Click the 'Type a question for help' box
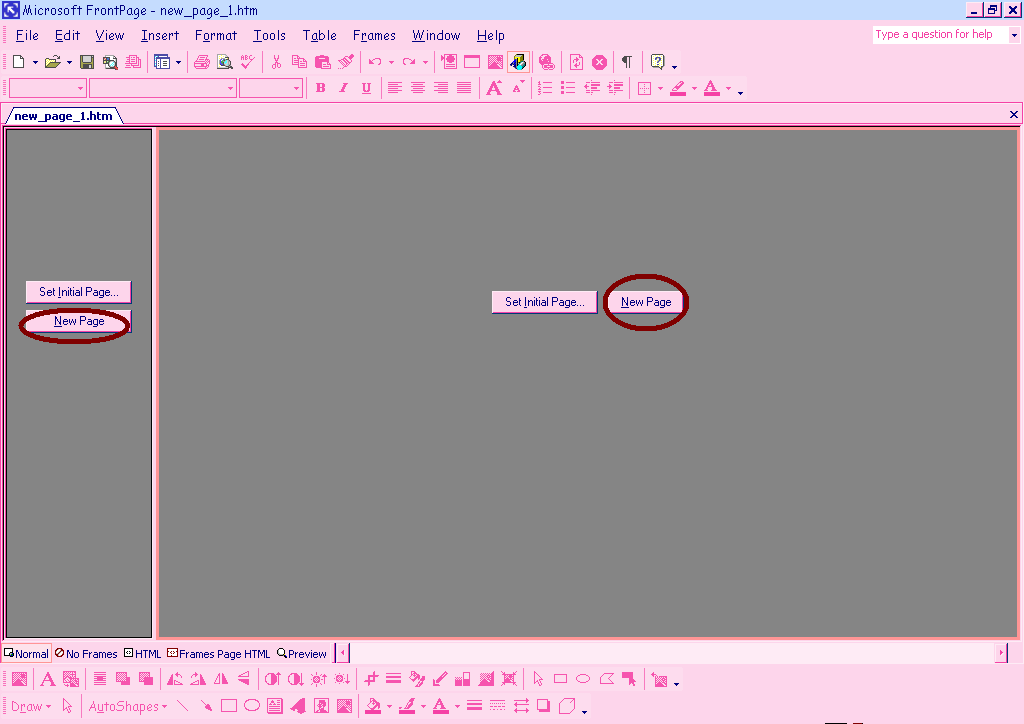Image resolution: width=1024 pixels, height=724 pixels. (938, 34)
